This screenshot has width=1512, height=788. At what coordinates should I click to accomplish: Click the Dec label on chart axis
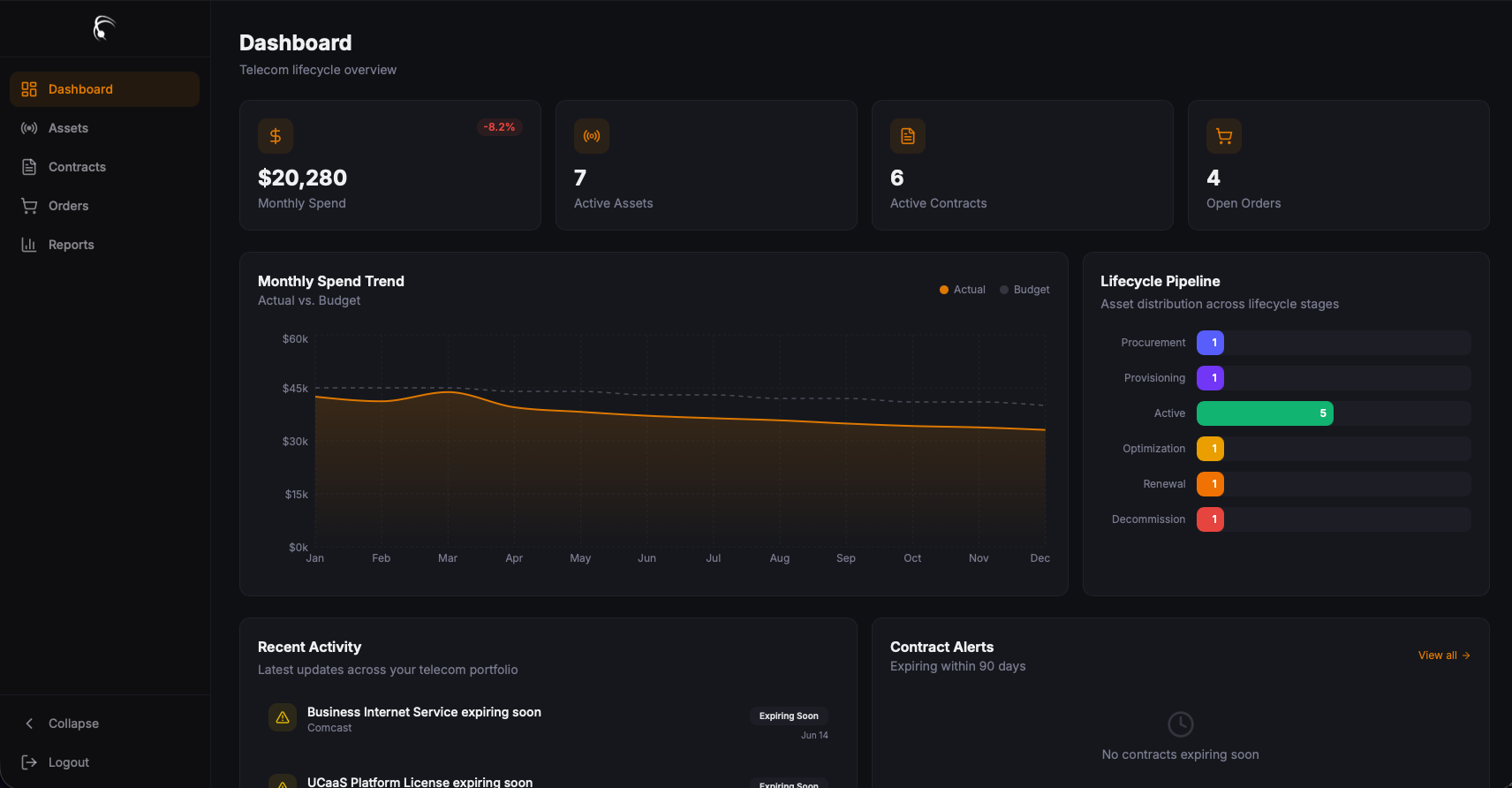pos(1040,558)
